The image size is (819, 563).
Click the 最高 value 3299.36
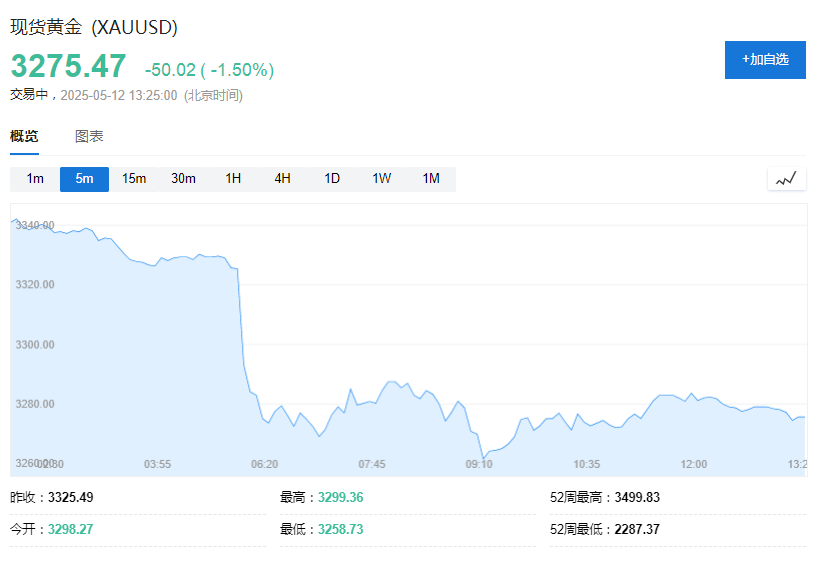pyautogui.click(x=340, y=497)
